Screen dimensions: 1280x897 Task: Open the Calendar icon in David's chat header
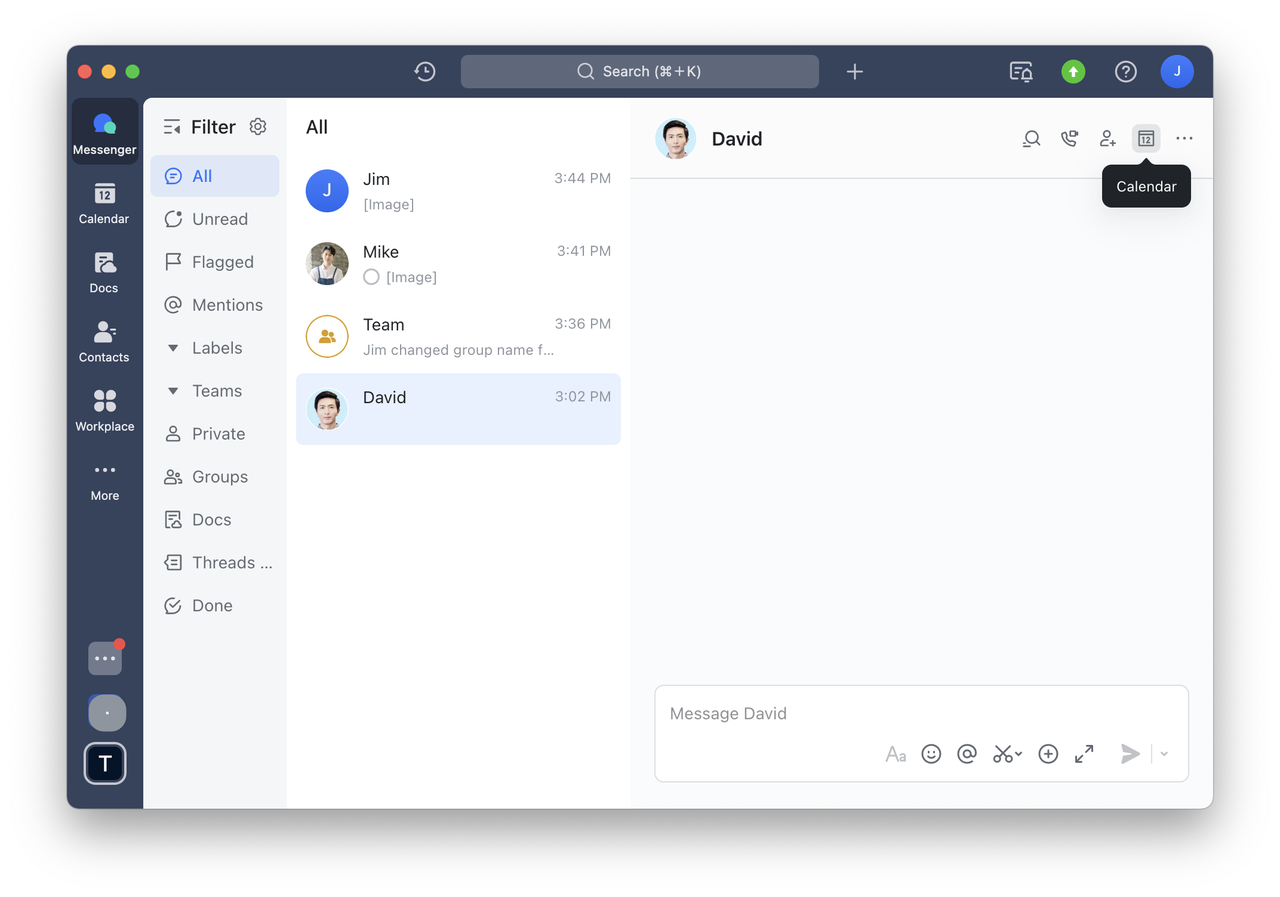1146,139
